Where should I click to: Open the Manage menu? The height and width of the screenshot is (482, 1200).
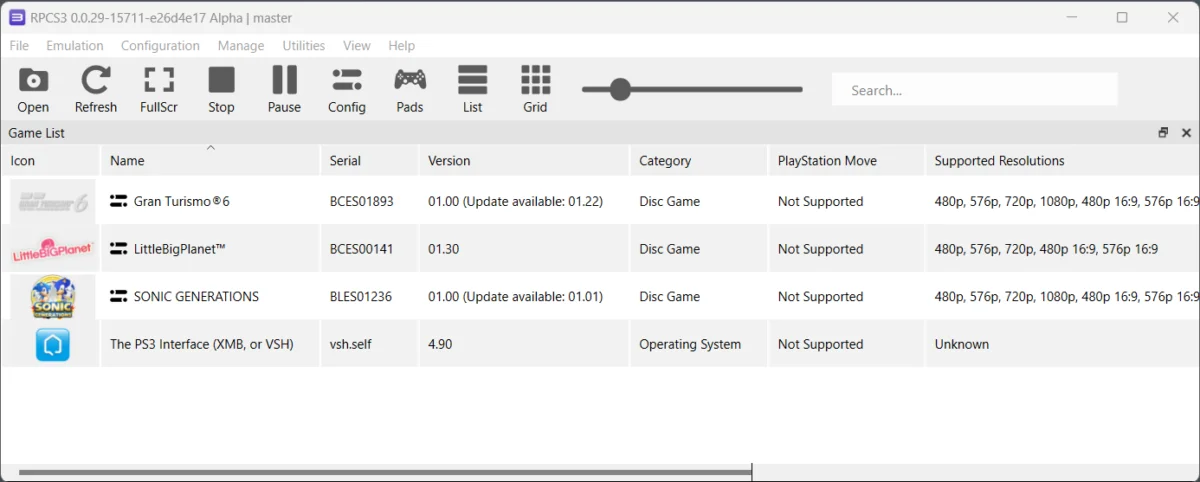point(241,45)
